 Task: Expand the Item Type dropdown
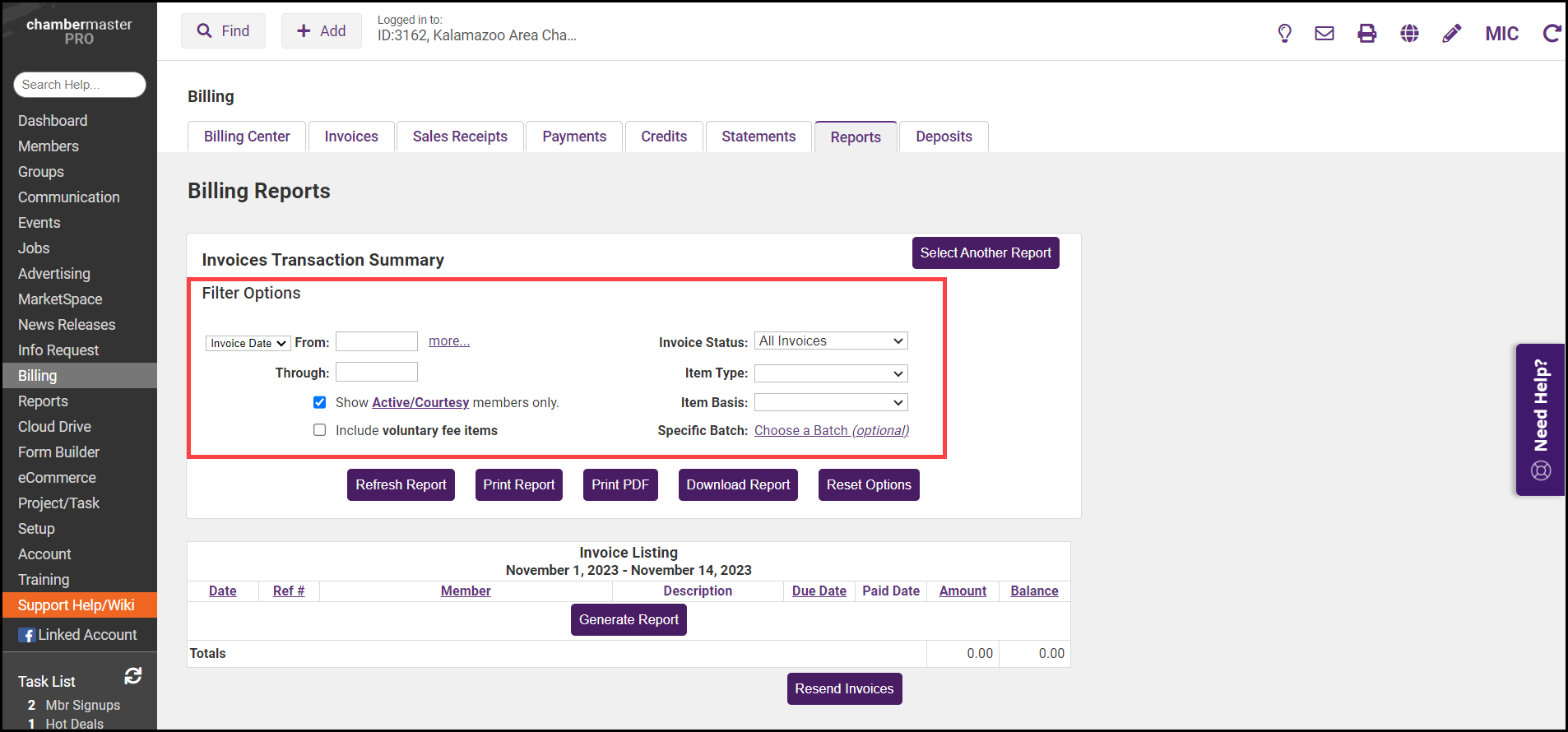[831, 373]
